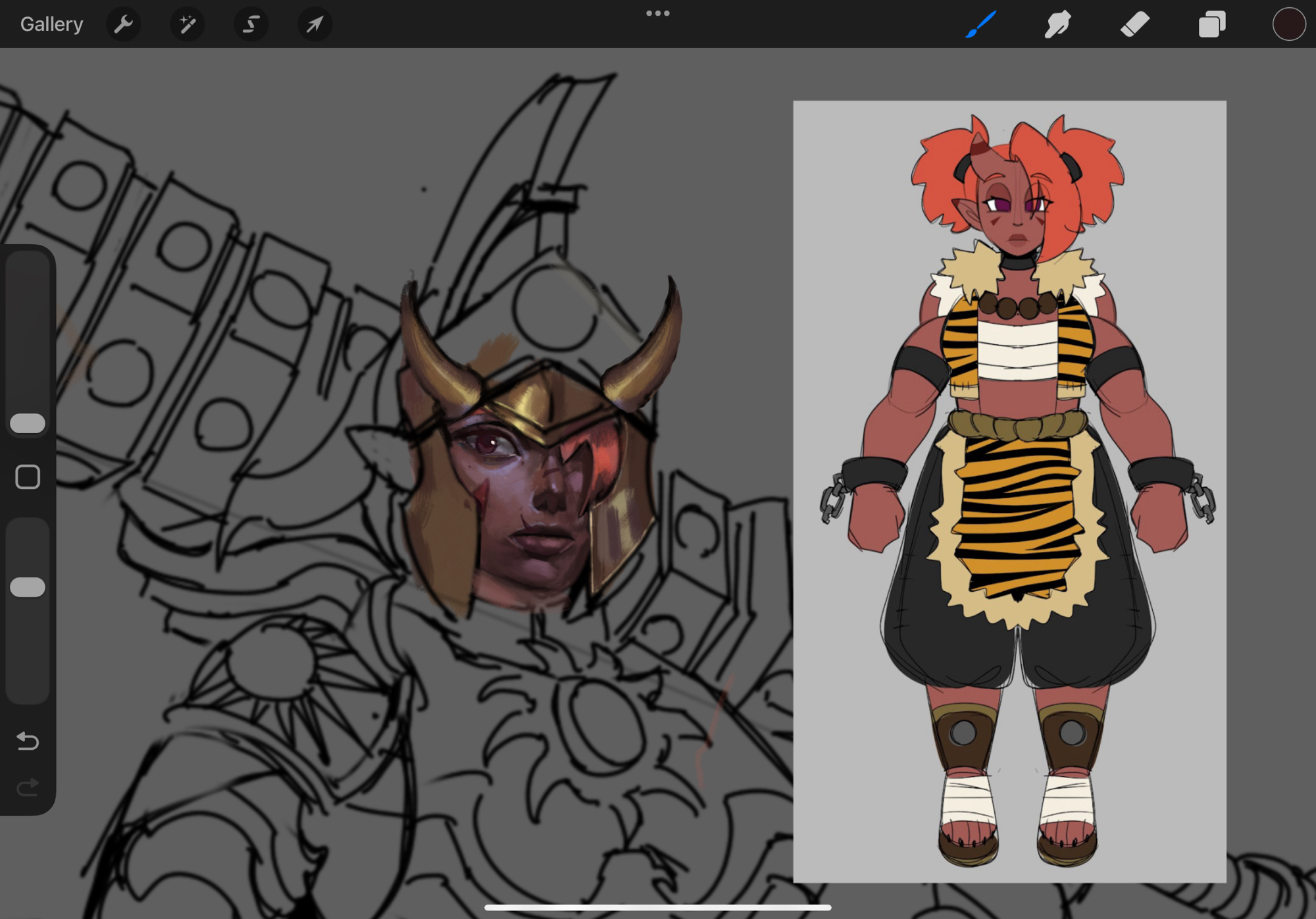The width and height of the screenshot is (1316, 919).
Task: Open the Actions wrench menu
Action: [123, 24]
